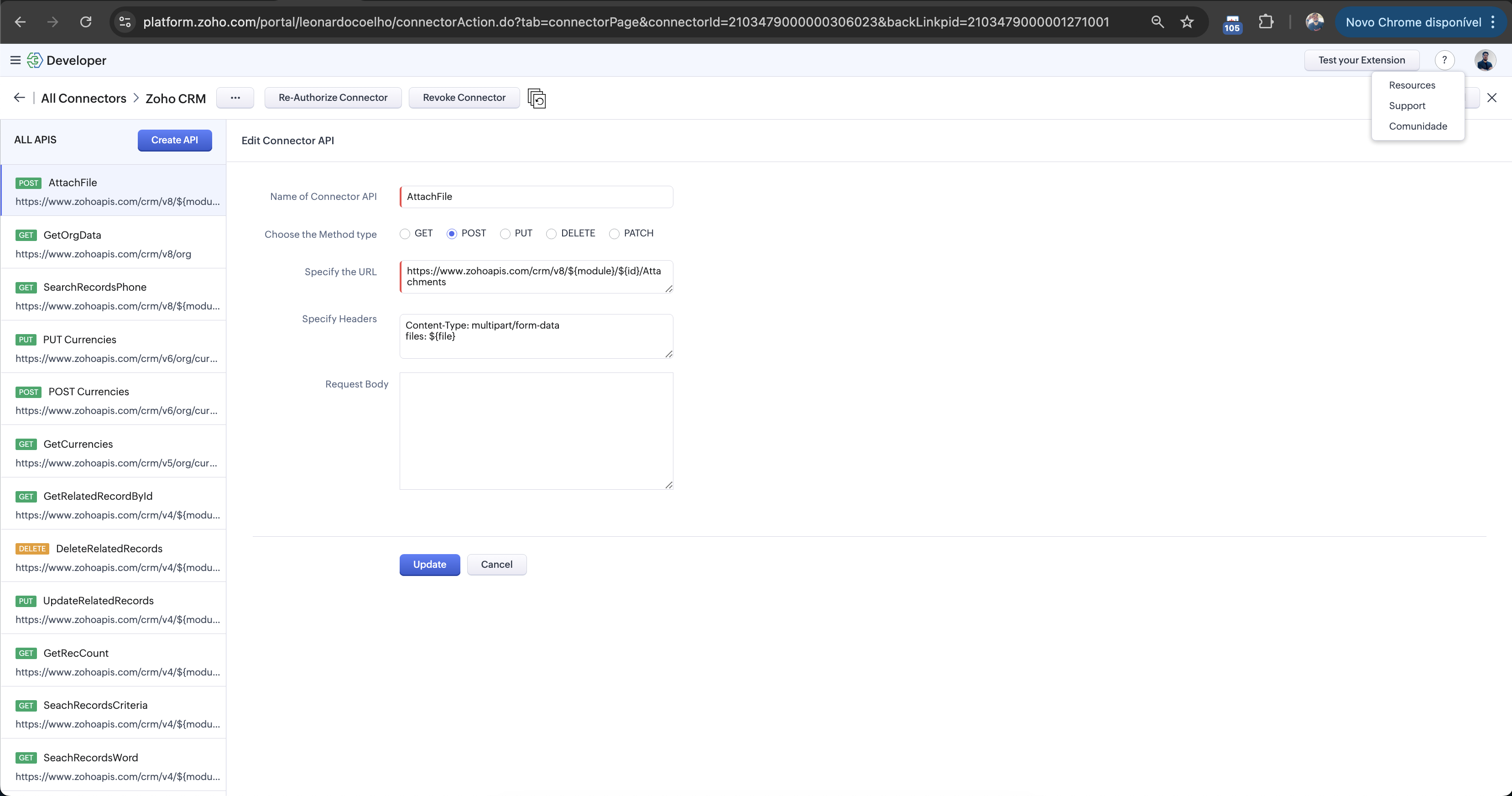Screen dimensions: 1512x796
Task: Select the AttachFile API in the list
Action: click(114, 191)
